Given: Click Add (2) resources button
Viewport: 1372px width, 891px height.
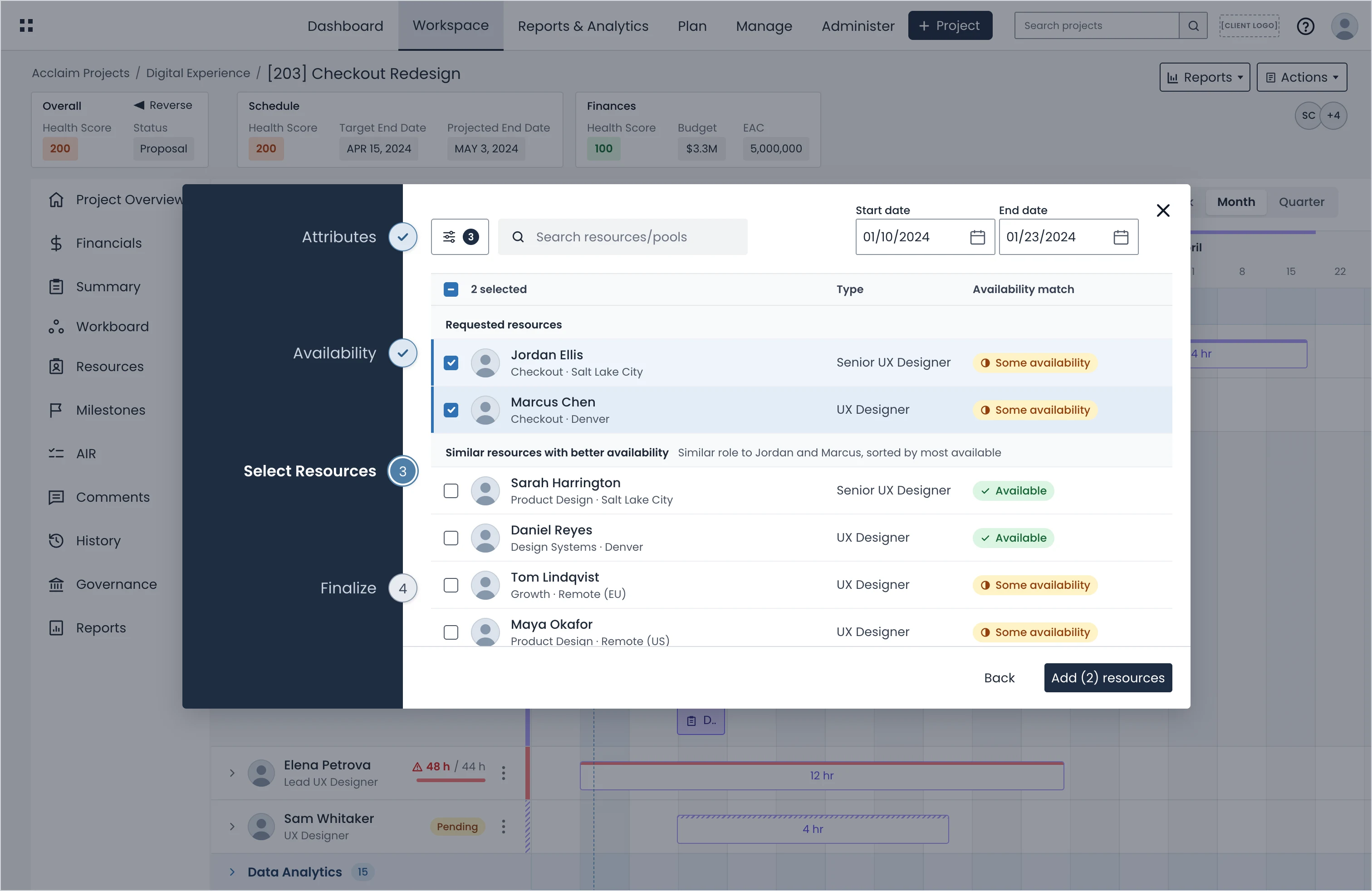Looking at the screenshot, I should (1107, 678).
